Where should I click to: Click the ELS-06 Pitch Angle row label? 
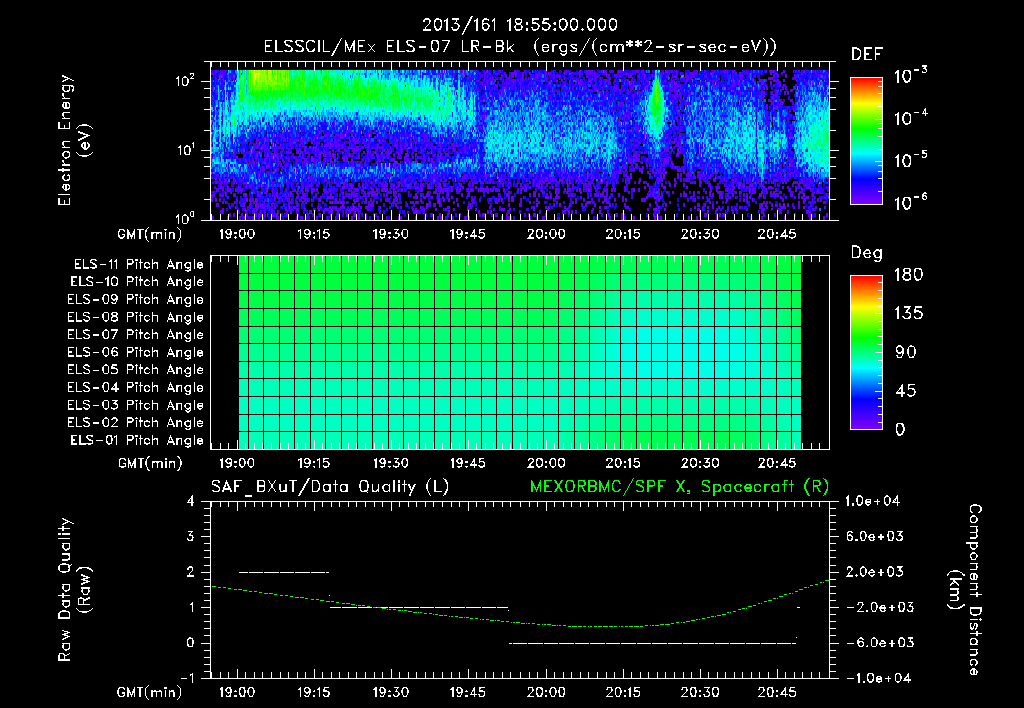pyautogui.click(x=136, y=353)
